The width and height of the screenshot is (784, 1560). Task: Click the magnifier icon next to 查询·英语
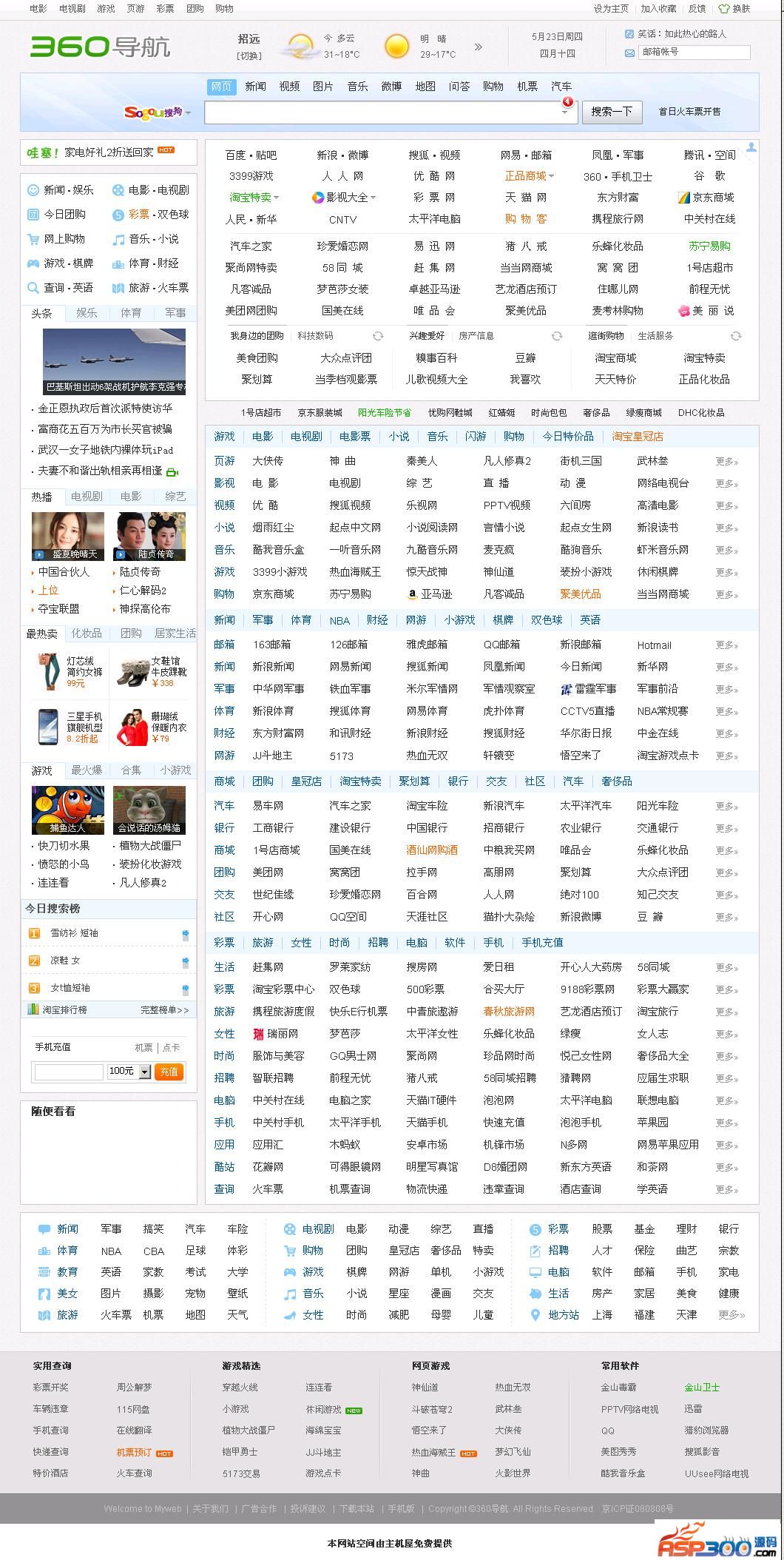[x=33, y=288]
